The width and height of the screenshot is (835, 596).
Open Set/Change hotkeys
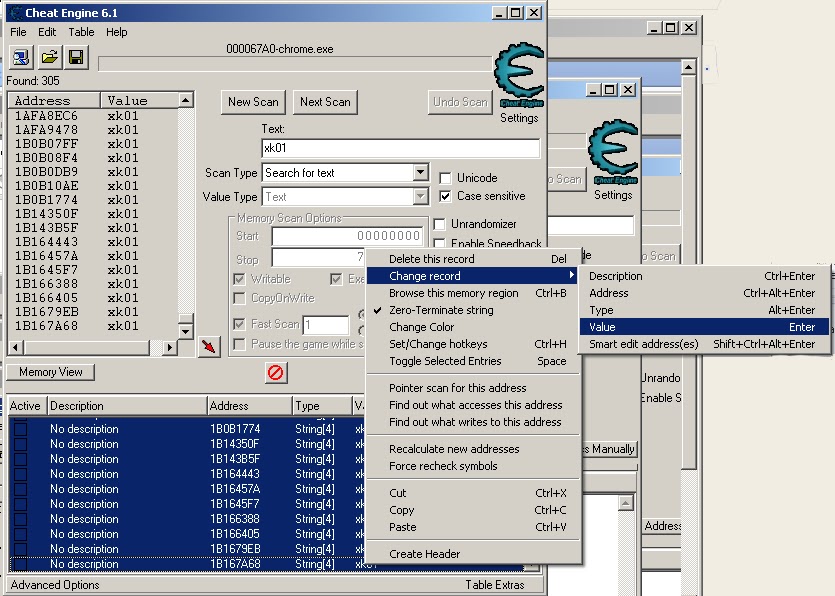(472, 344)
